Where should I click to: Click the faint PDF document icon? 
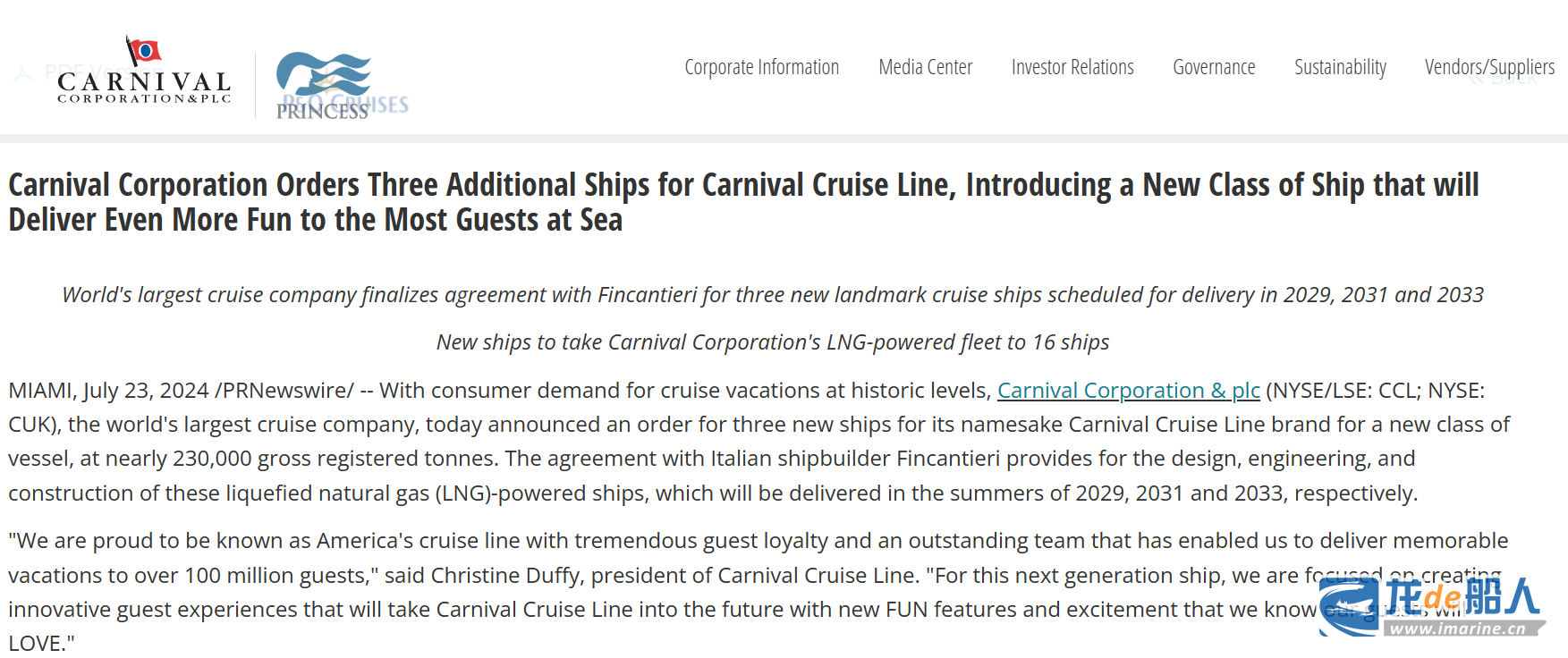pos(23,72)
